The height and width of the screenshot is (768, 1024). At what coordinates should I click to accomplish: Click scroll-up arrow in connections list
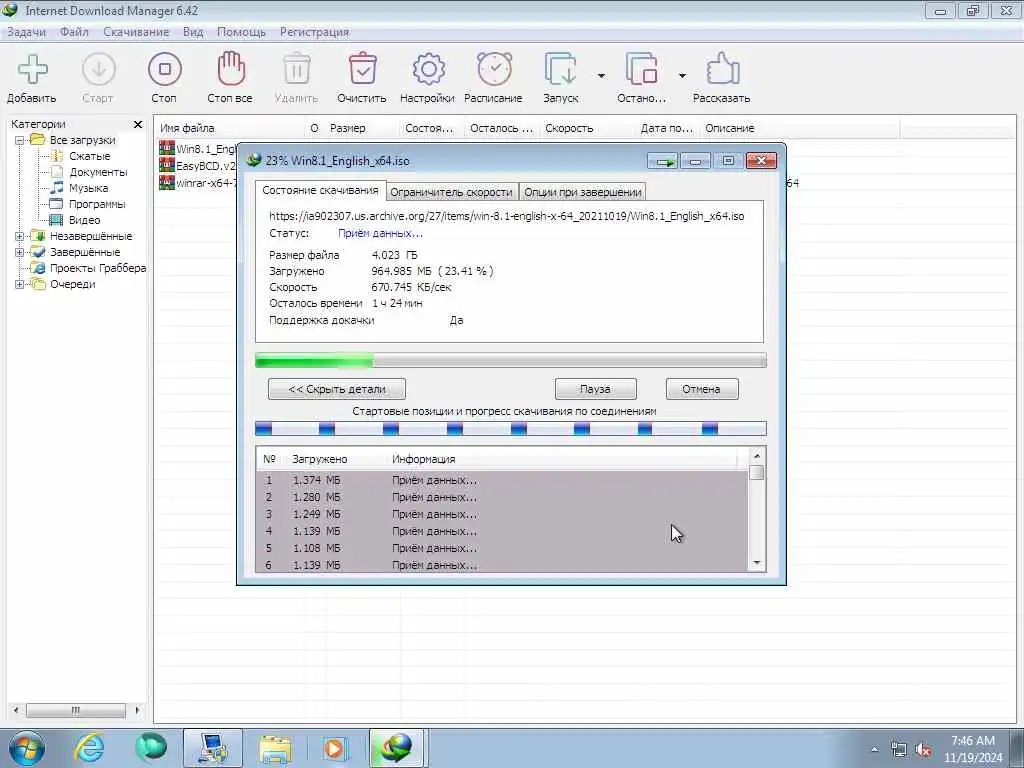pyautogui.click(x=757, y=456)
